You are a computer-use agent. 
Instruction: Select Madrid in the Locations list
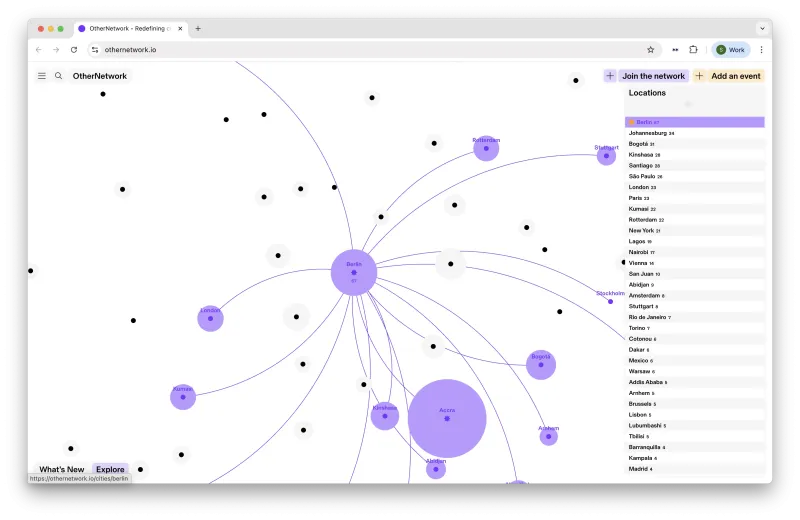coord(694,468)
